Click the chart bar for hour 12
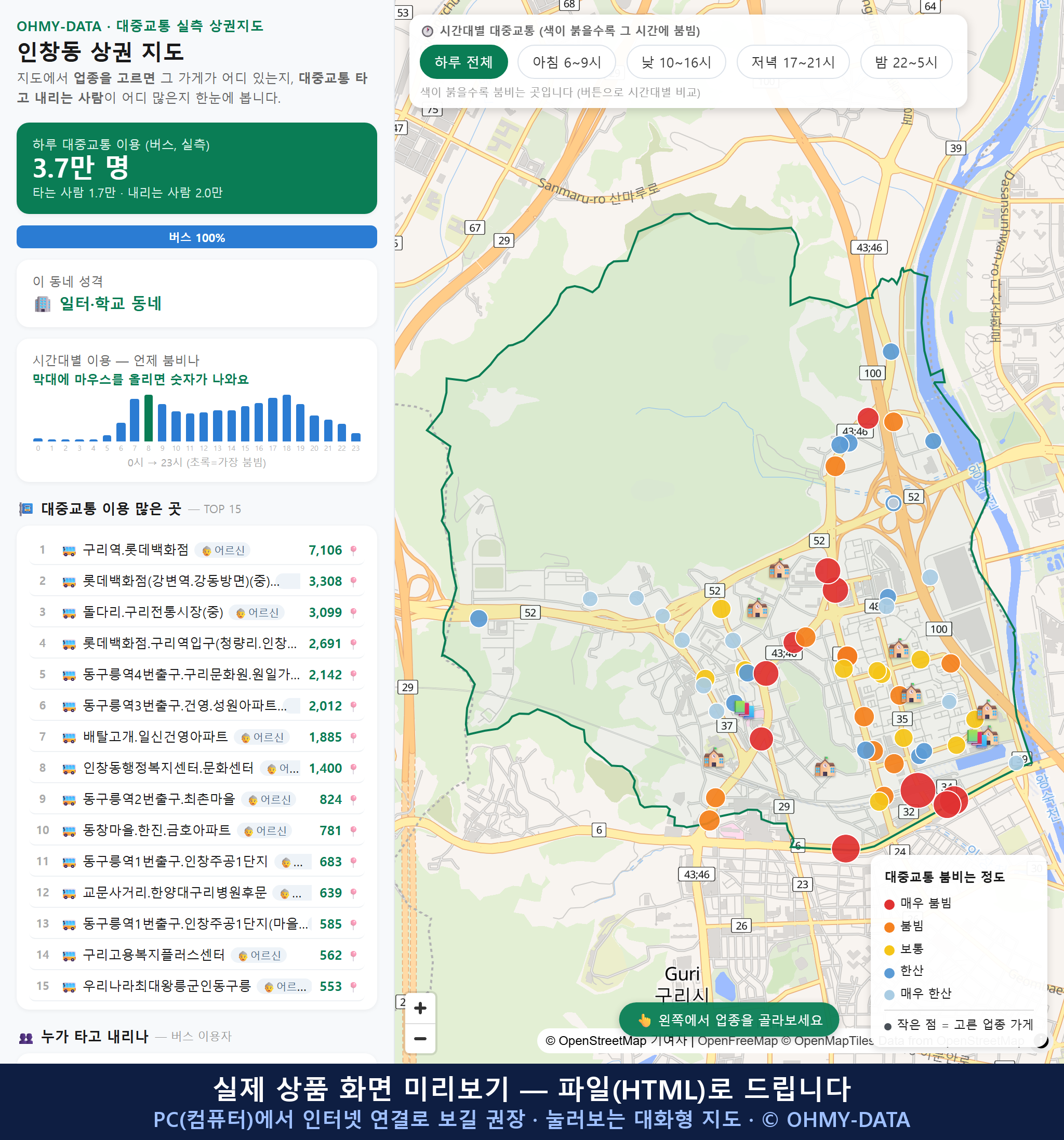 (x=204, y=426)
